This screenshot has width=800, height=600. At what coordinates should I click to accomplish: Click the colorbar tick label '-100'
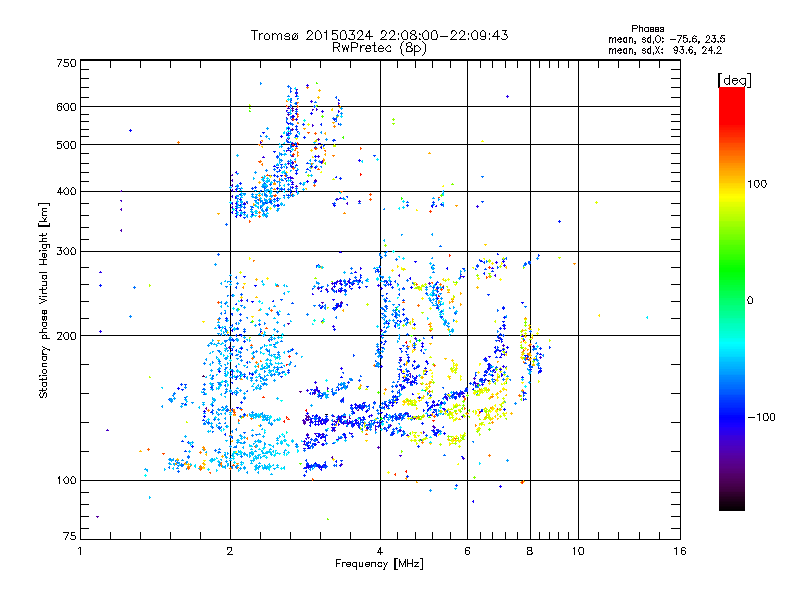762,417
